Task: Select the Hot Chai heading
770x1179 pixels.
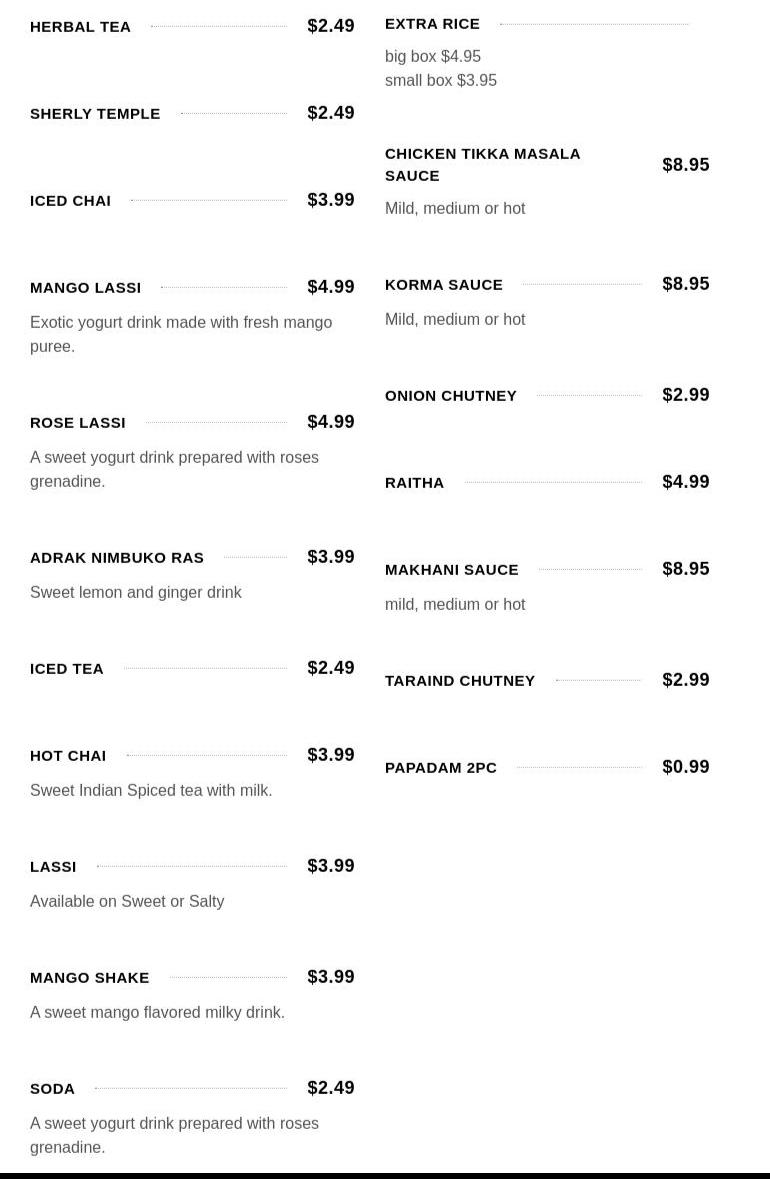Action: [68, 756]
